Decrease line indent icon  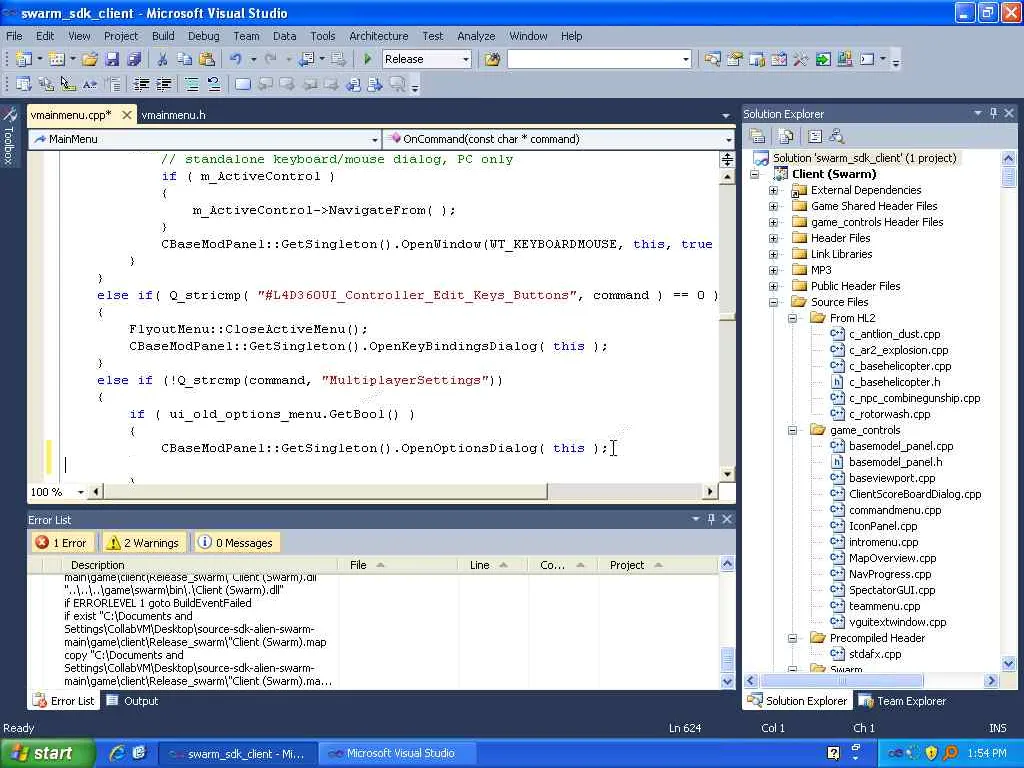(x=141, y=84)
